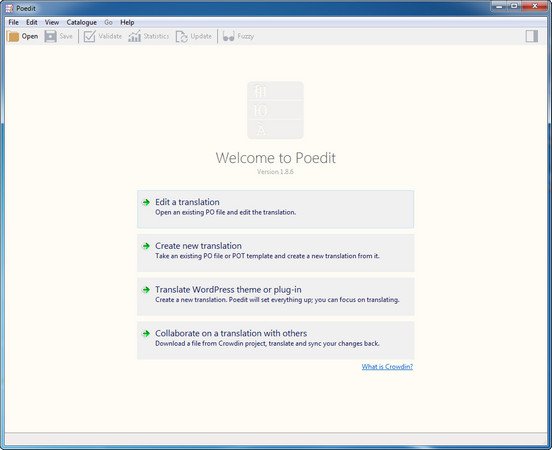Click the Open folder icon in toolbar
This screenshot has height=450, width=552.
[13, 36]
